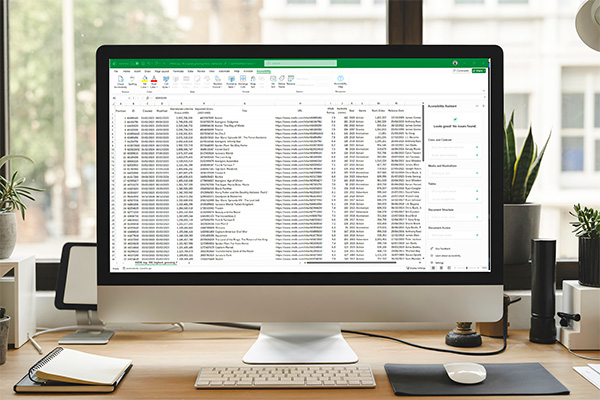Click the Share button
Screen dimensions: 600x400
pos(479,72)
